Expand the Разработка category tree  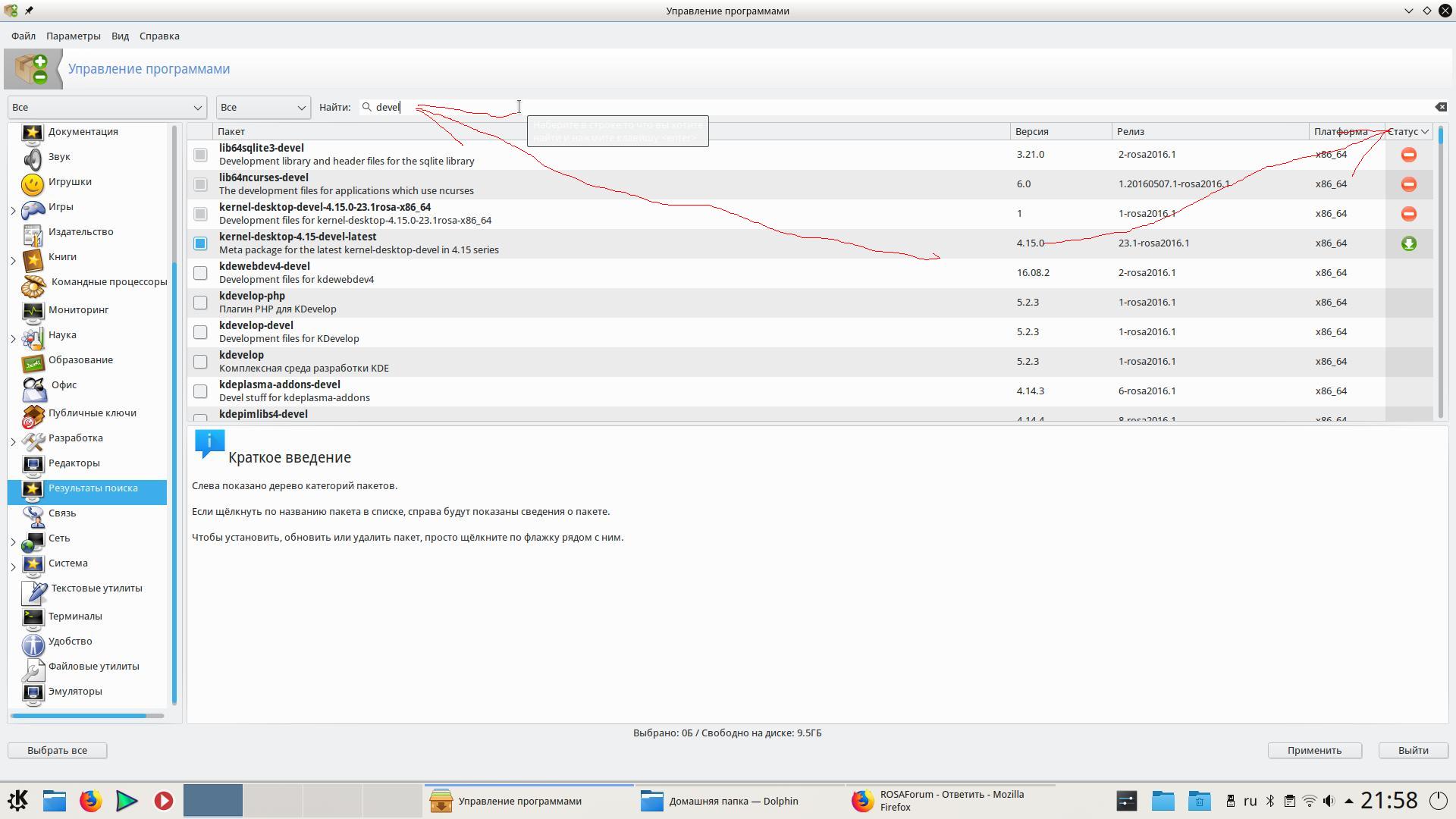[13, 441]
